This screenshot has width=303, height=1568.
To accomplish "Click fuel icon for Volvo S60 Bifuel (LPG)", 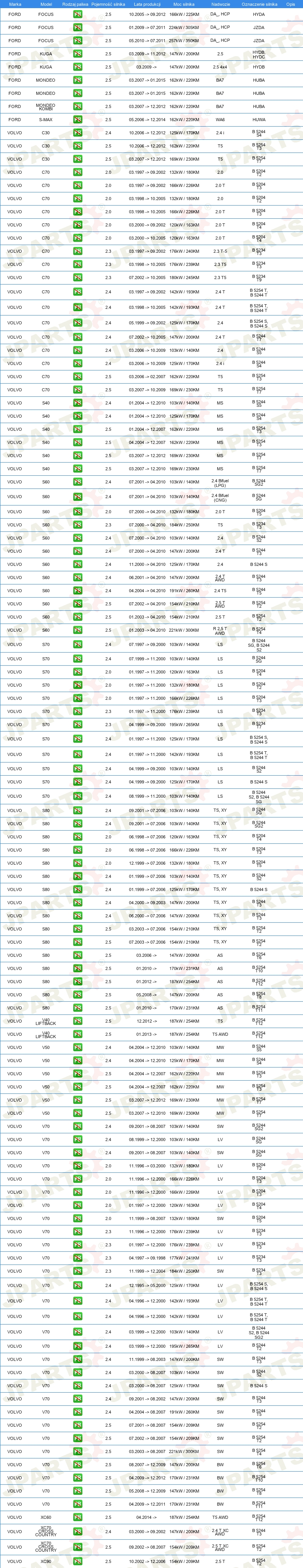I will [77, 482].
